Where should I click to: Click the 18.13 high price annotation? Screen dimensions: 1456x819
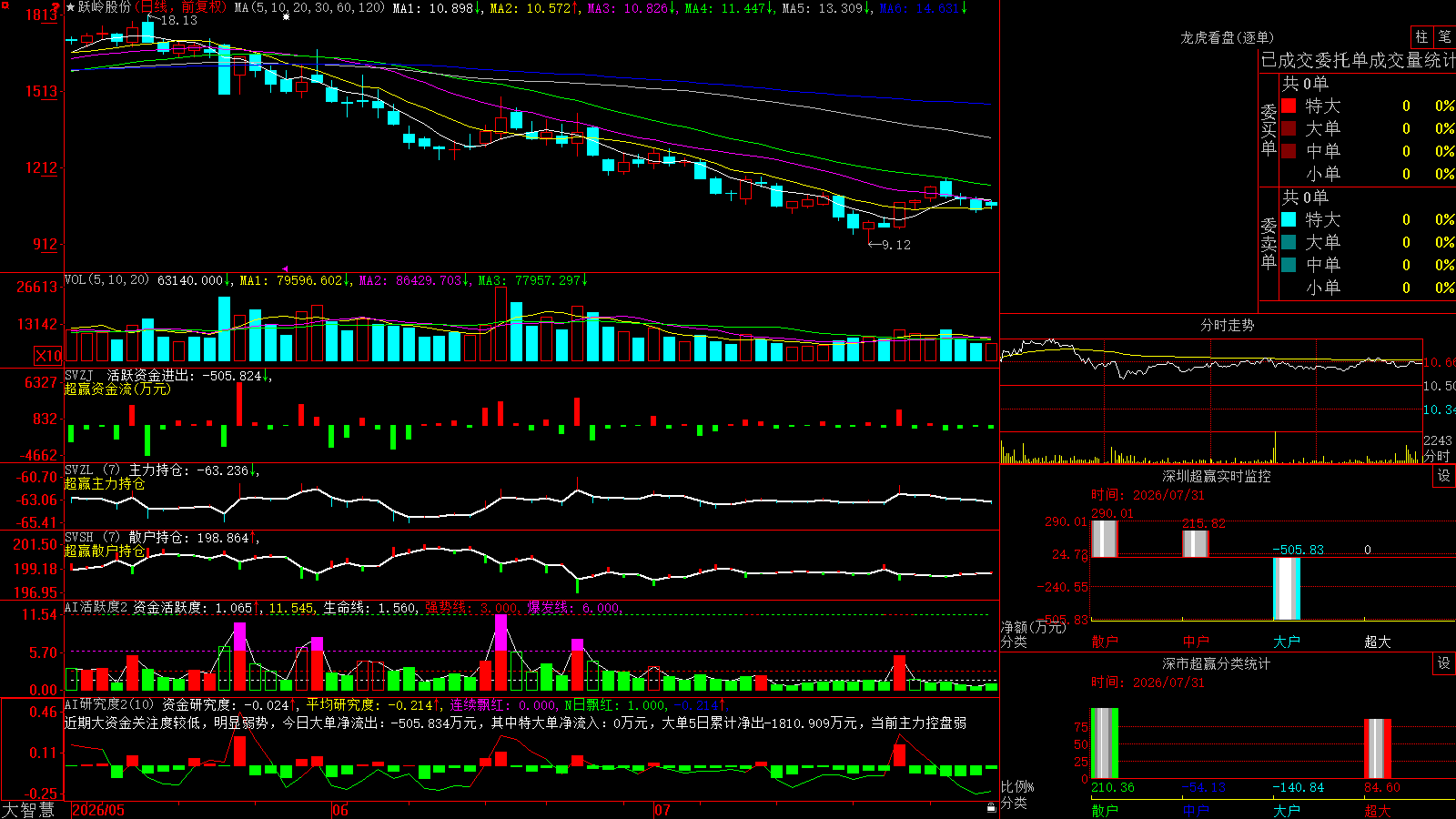pyautogui.click(x=178, y=20)
